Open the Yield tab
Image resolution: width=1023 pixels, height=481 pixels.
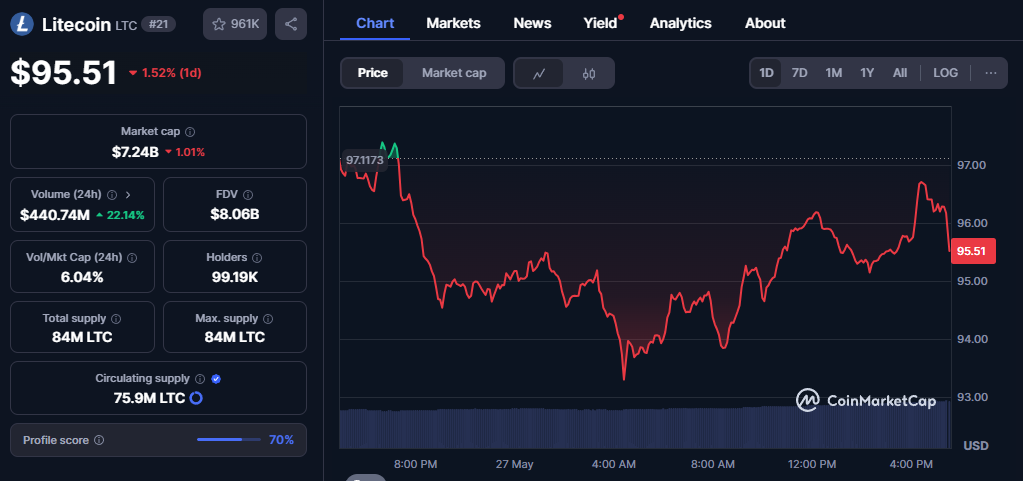click(600, 23)
